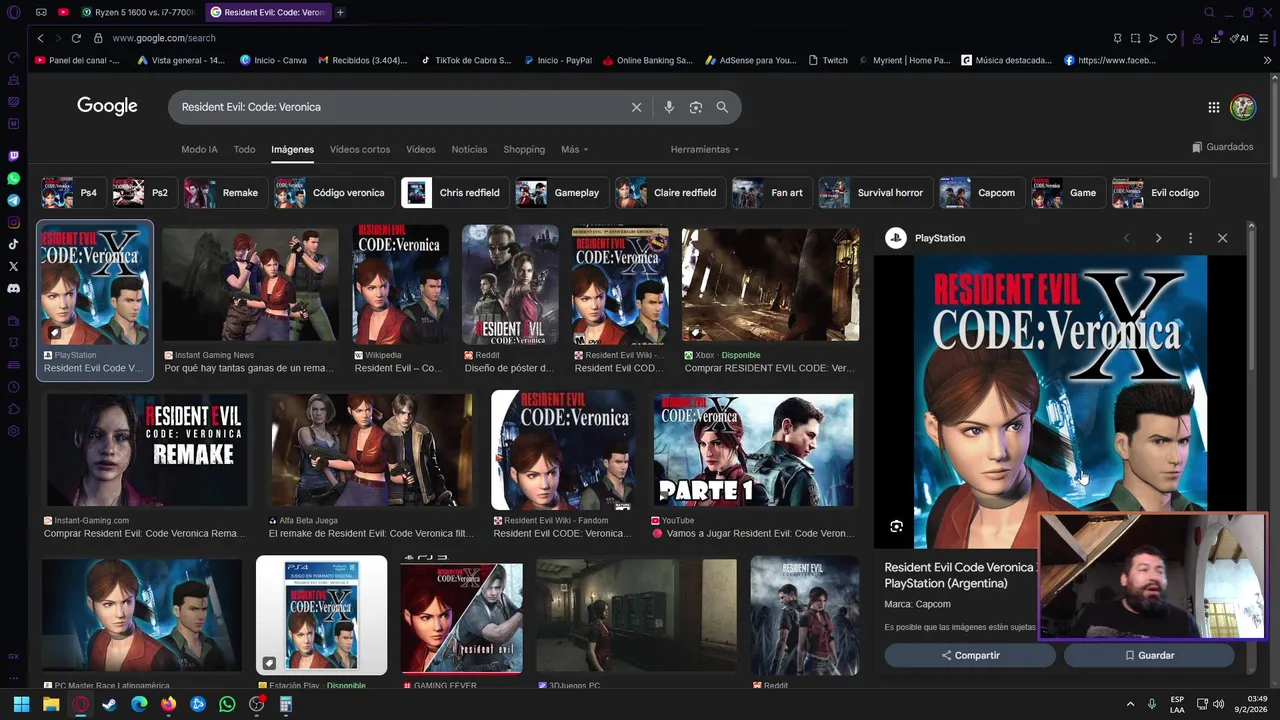This screenshot has height=720, width=1280.
Task: Clear the search with the X icon
Action: click(636, 107)
